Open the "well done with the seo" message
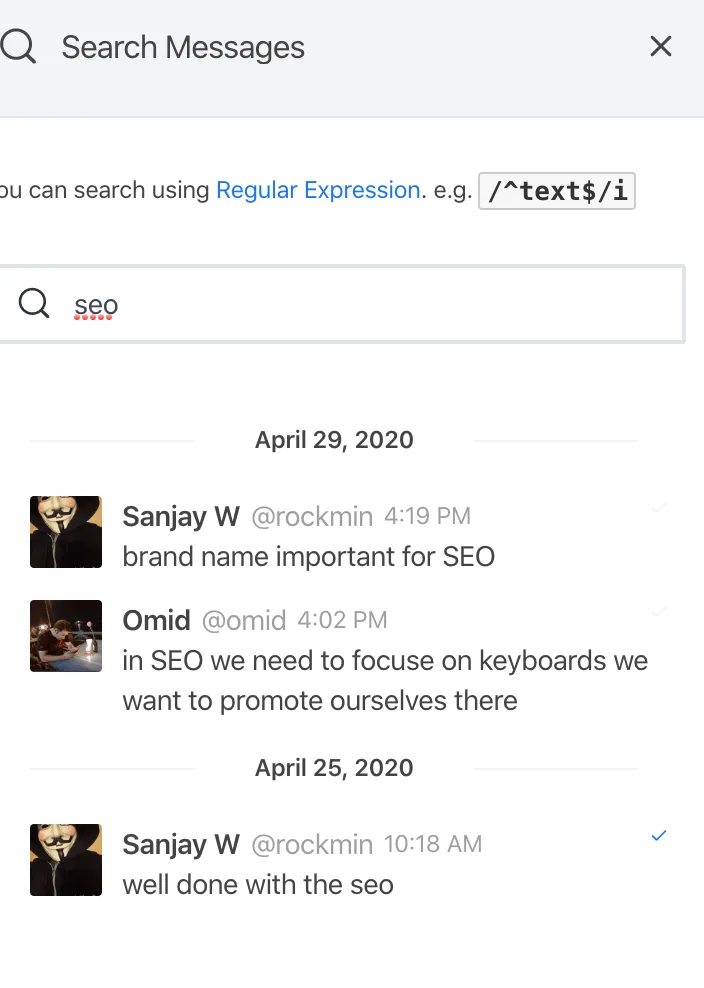The height and width of the screenshot is (988, 704). tap(258, 885)
